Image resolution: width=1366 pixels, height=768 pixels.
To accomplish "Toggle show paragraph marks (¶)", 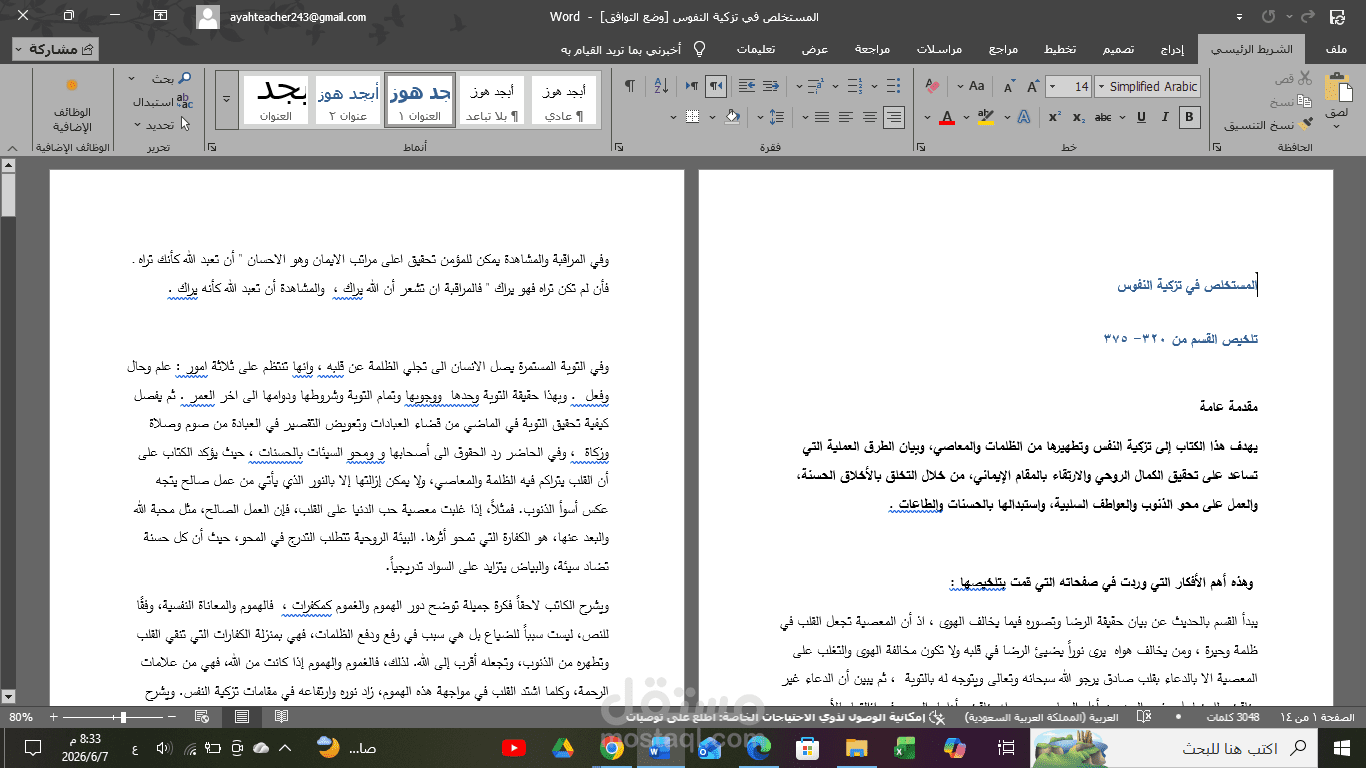I will pyautogui.click(x=629, y=86).
